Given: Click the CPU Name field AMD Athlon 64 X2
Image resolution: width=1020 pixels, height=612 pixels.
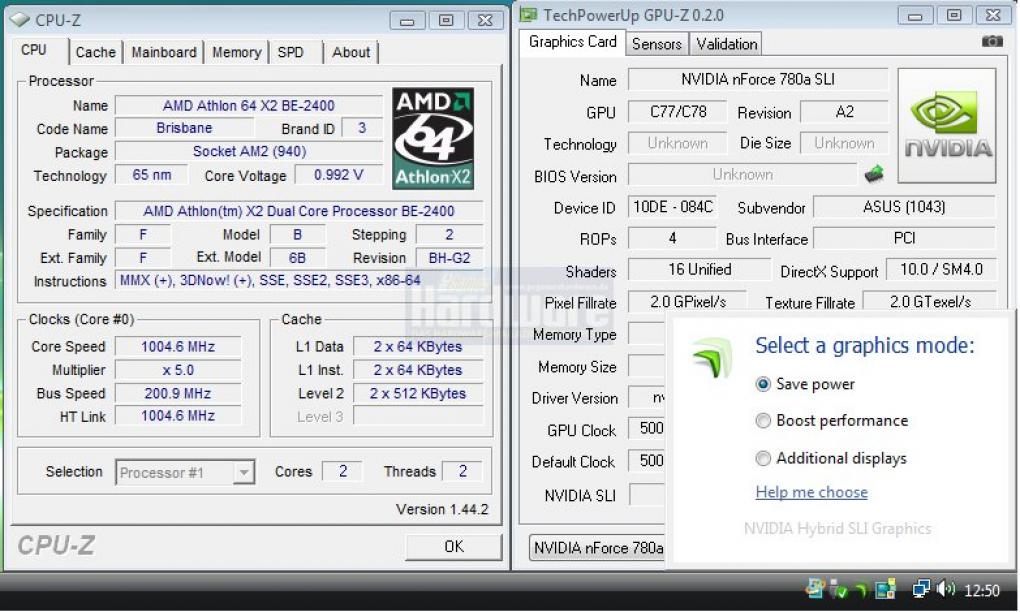Looking at the screenshot, I should pyautogui.click(x=248, y=105).
